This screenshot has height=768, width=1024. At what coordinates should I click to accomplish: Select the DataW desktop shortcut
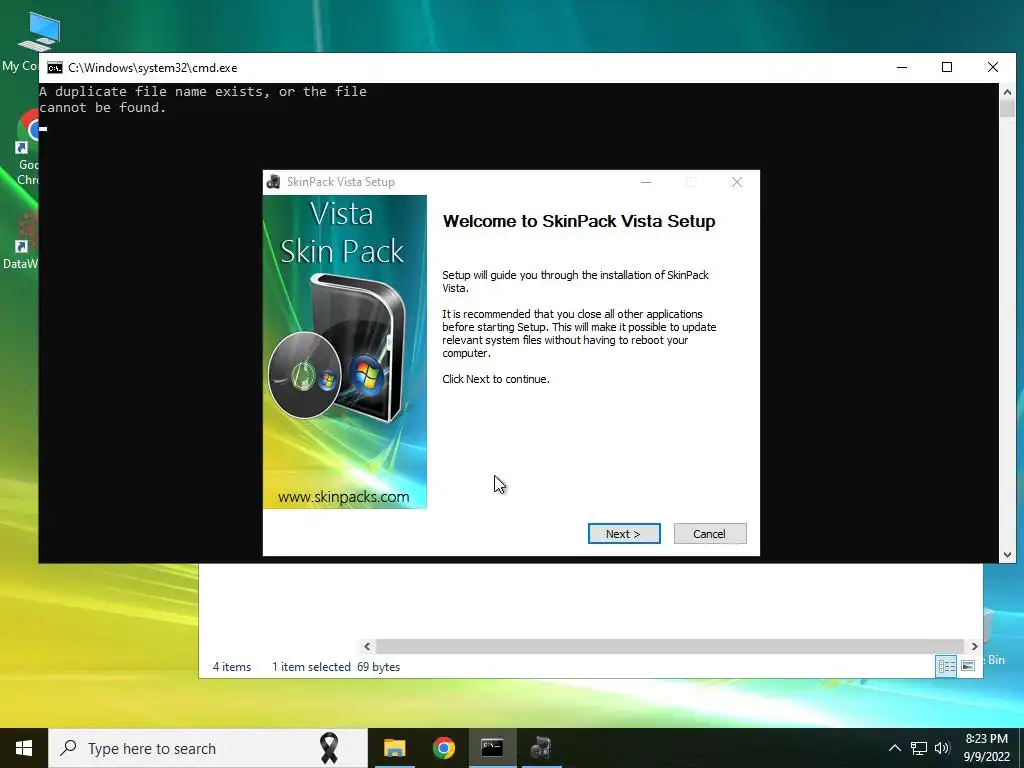[21, 241]
